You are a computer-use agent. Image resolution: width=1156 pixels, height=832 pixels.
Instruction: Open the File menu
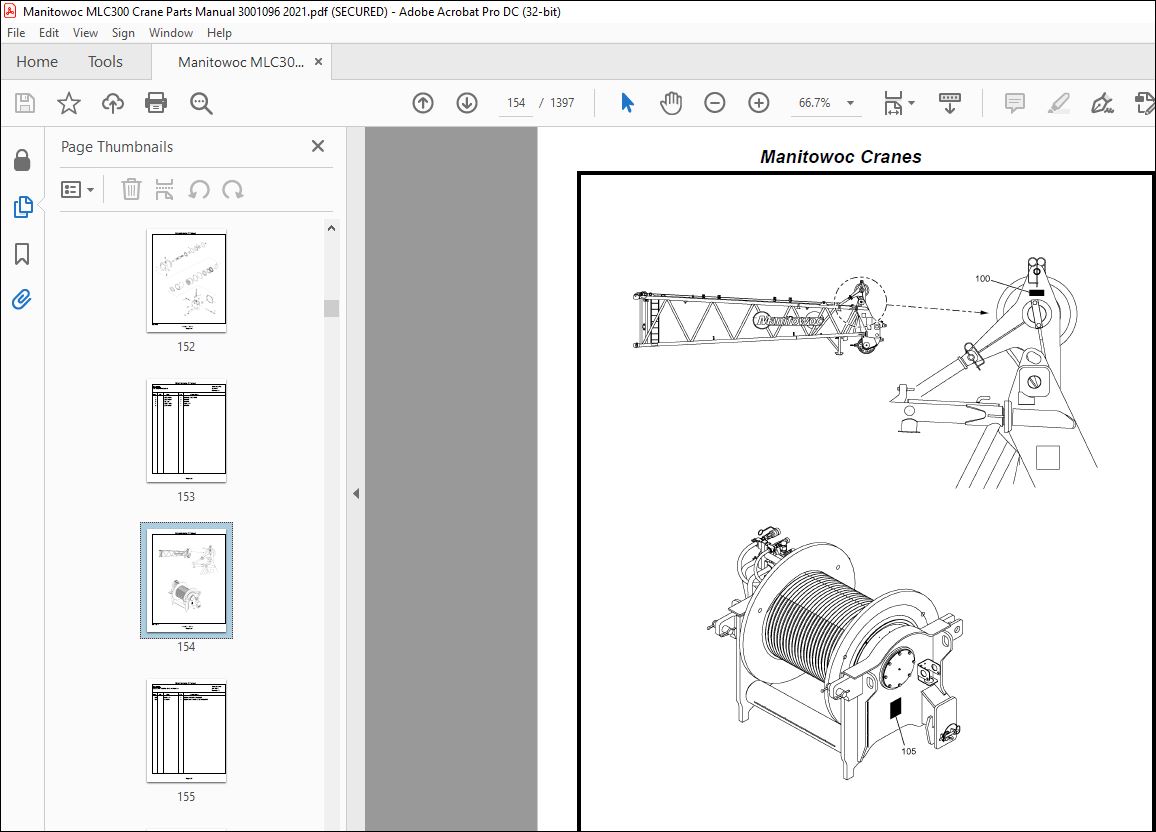[15, 32]
